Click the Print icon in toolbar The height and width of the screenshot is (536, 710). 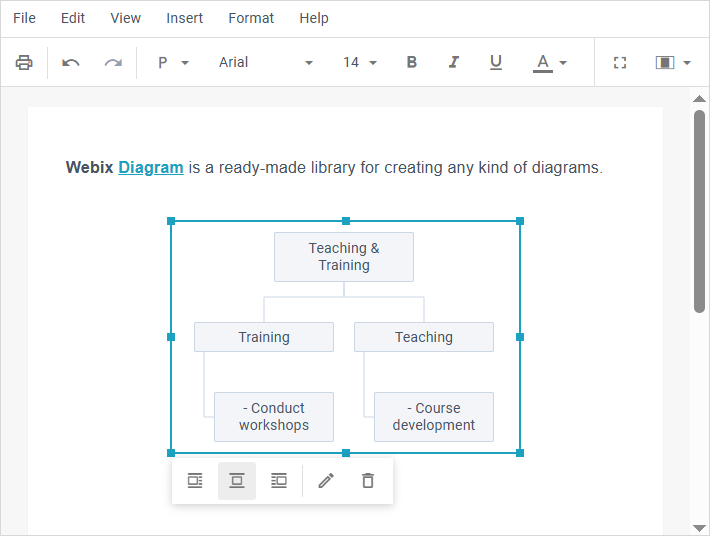pos(24,63)
